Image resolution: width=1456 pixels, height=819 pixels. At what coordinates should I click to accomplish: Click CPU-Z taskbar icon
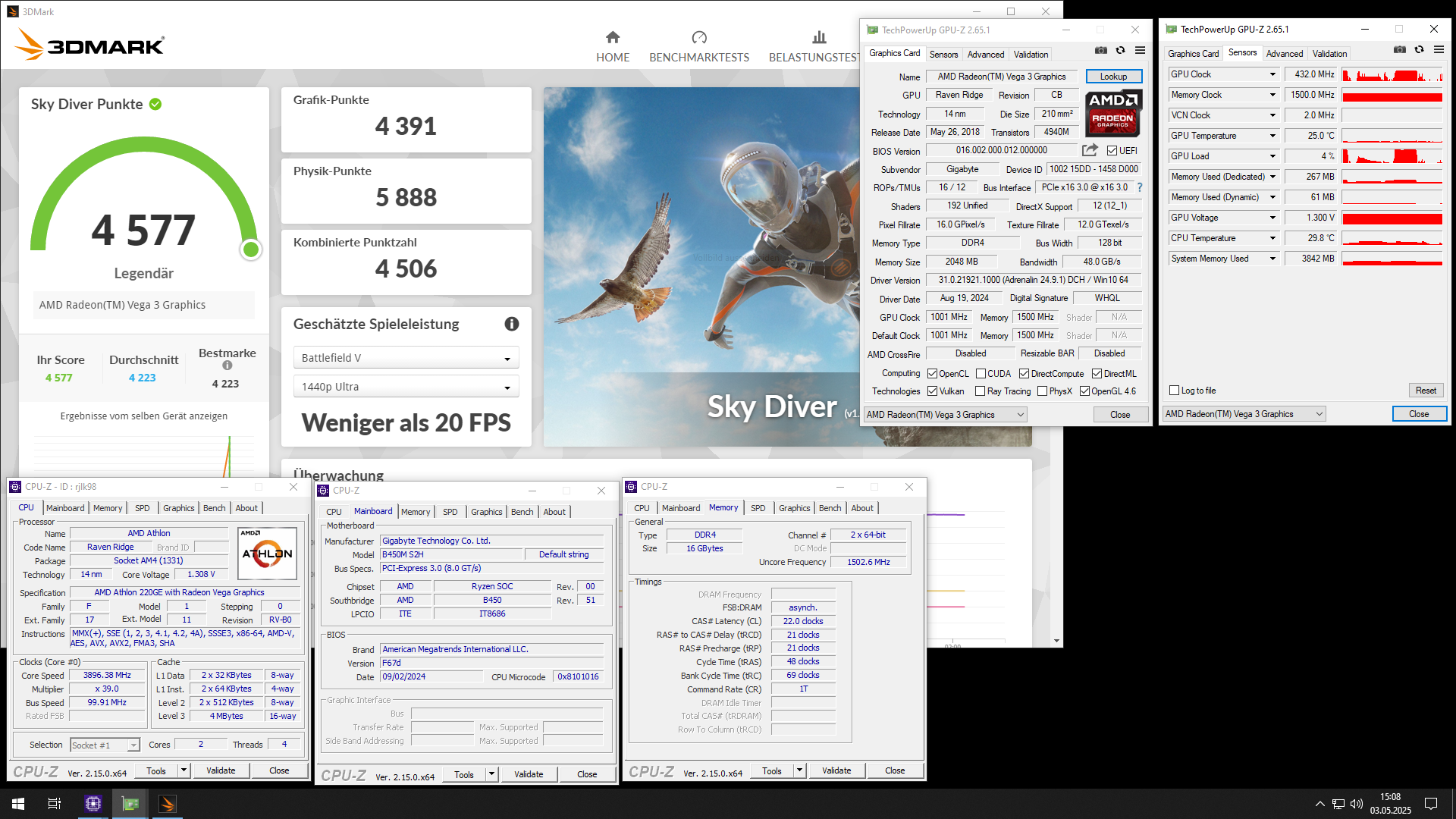[93, 804]
